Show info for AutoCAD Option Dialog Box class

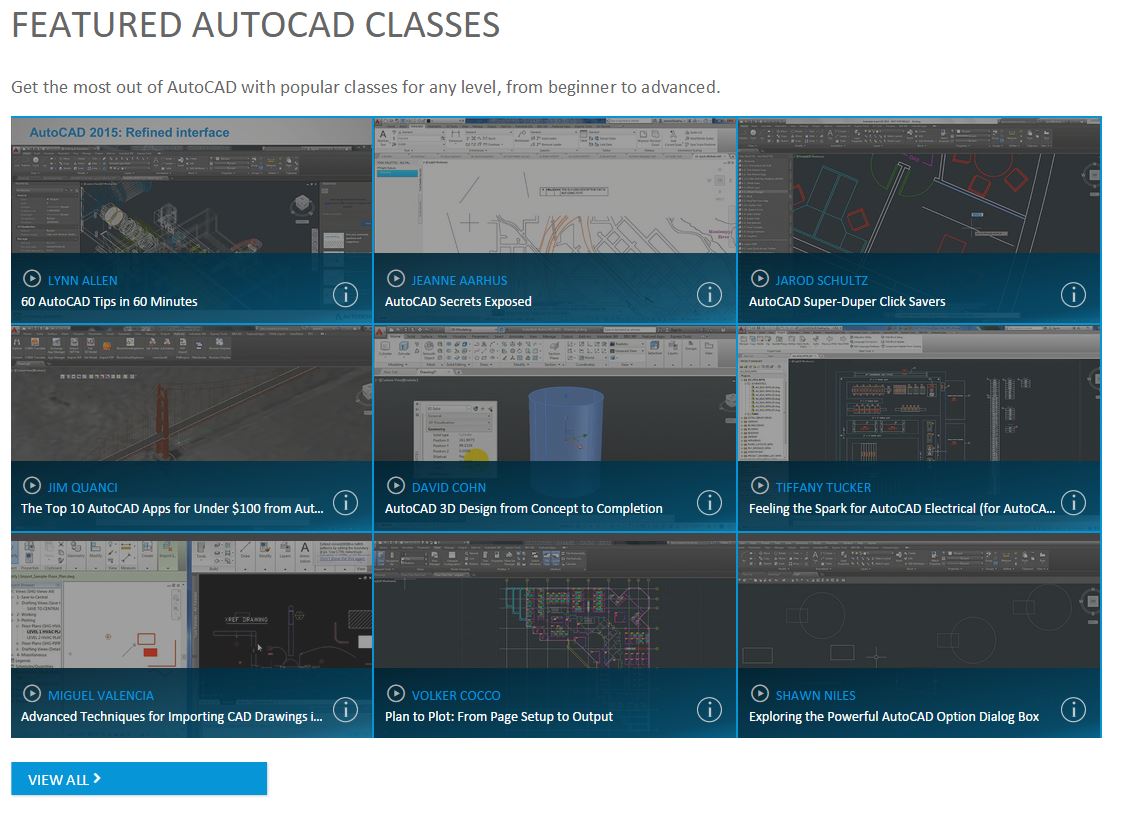point(1073,710)
